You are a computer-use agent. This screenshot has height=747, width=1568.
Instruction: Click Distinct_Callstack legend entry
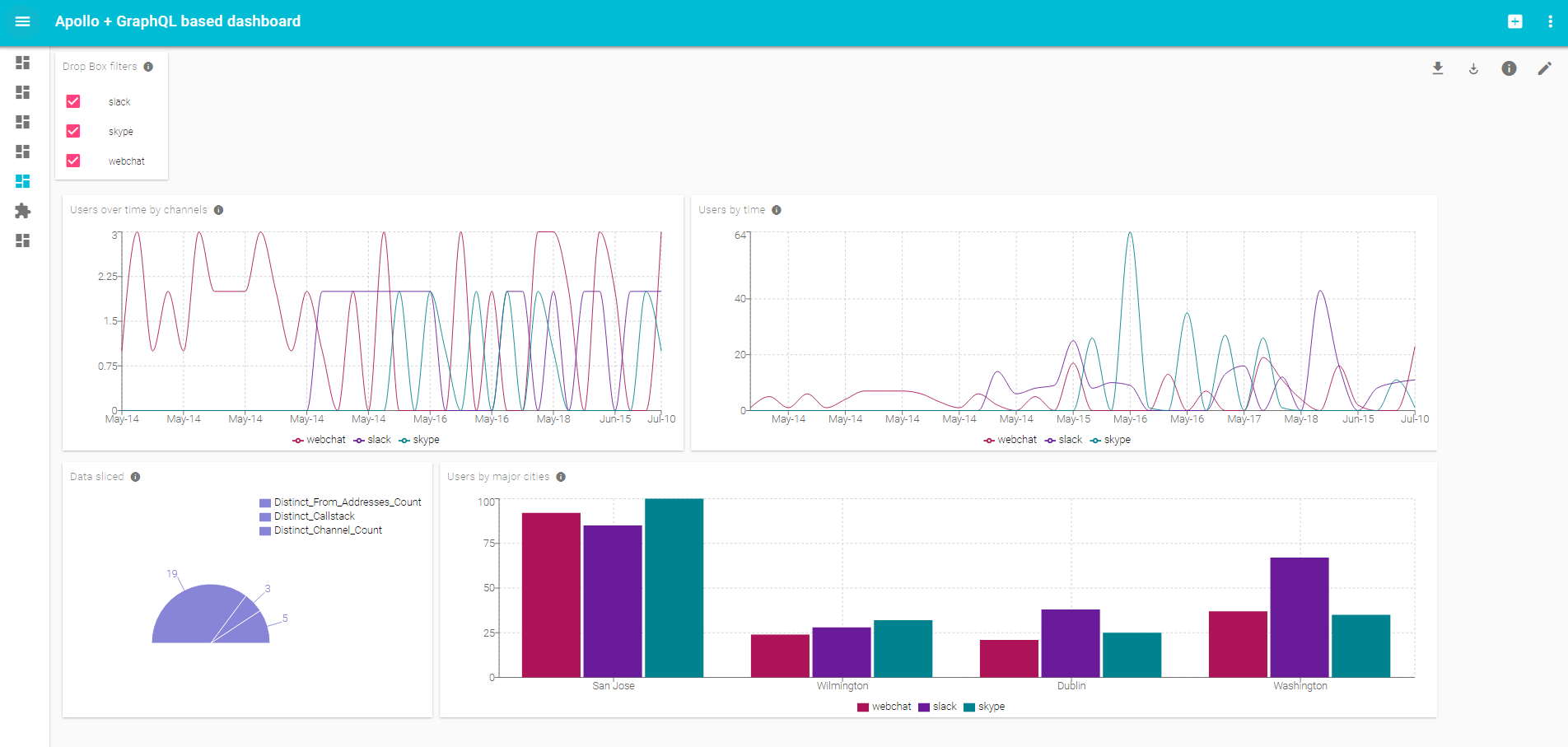point(307,516)
